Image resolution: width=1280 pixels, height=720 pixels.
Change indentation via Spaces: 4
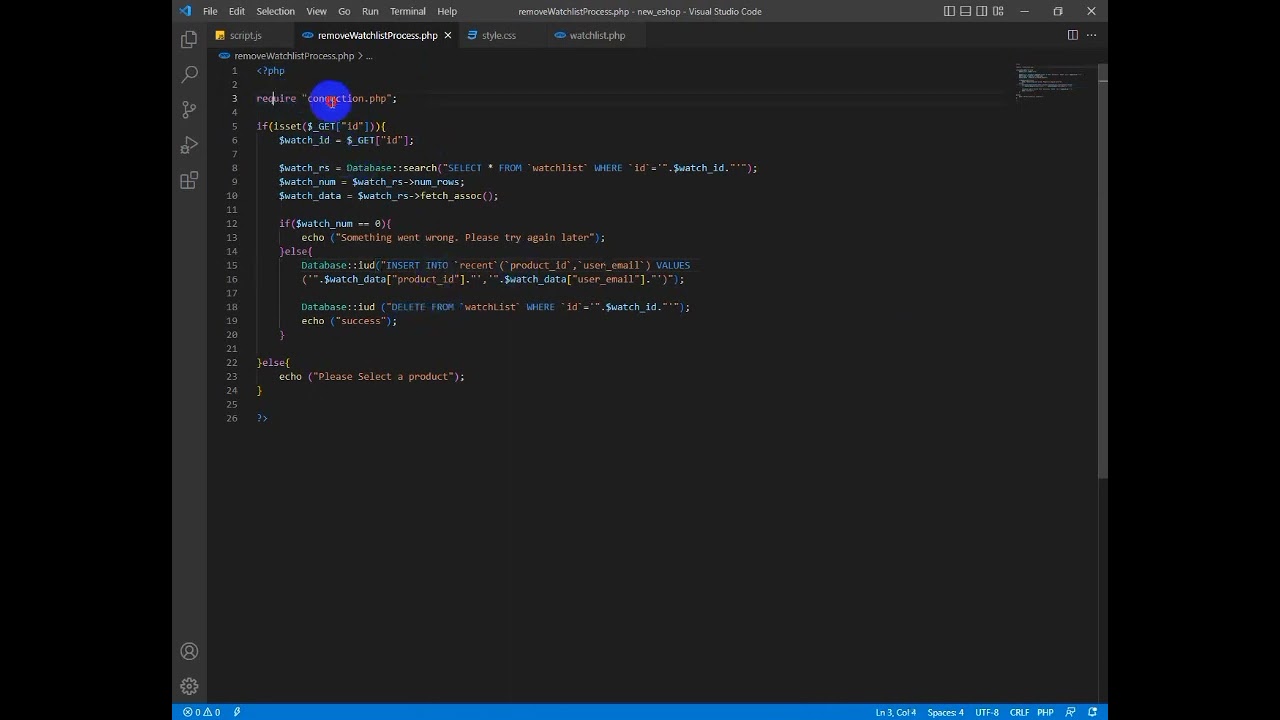pos(945,712)
